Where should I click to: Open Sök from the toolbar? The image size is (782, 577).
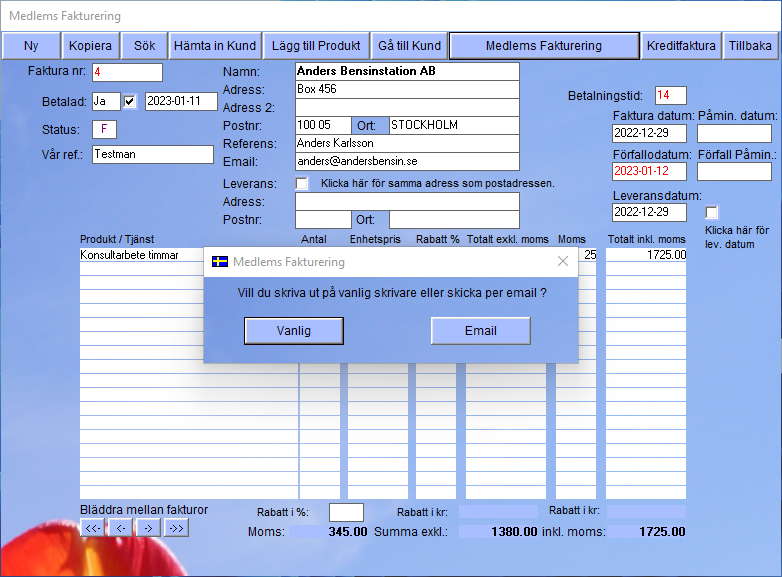pos(144,46)
